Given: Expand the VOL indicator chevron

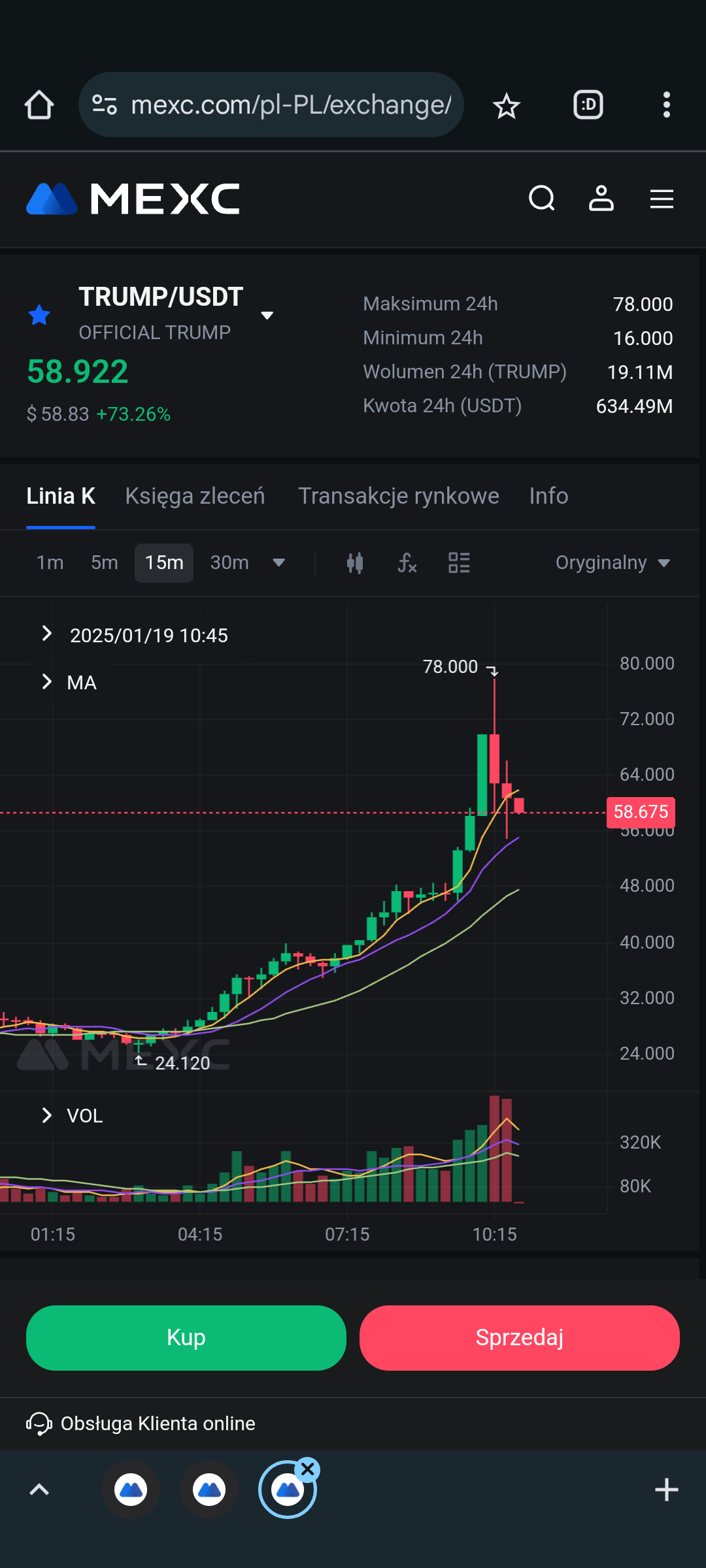Looking at the screenshot, I should pos(46,1115).
